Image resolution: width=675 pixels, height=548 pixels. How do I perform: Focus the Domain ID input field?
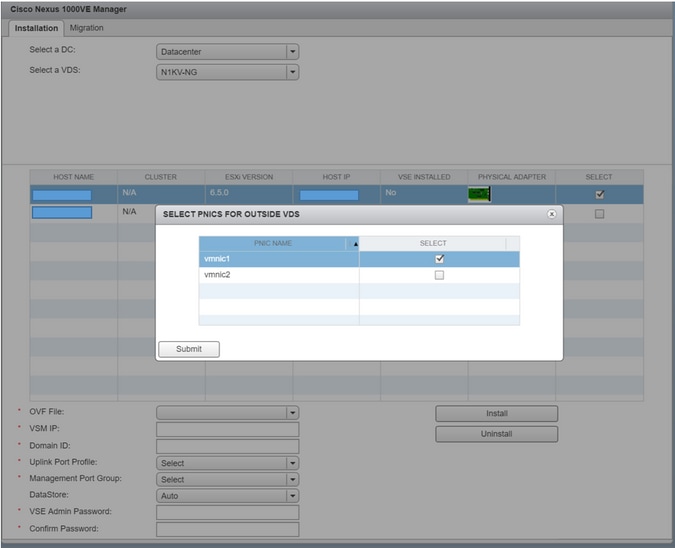click(x=228, y=446)
